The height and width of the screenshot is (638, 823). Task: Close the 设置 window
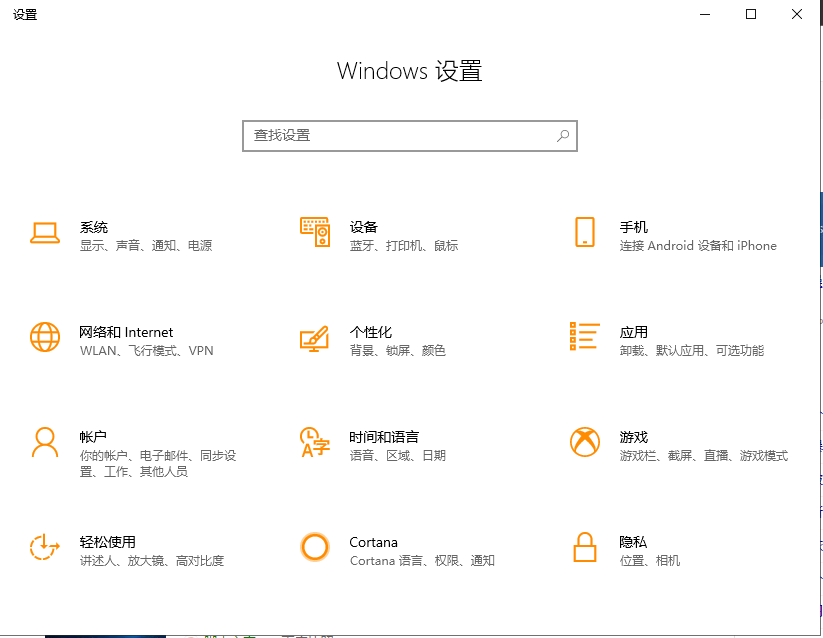click(x=797, y=15)
